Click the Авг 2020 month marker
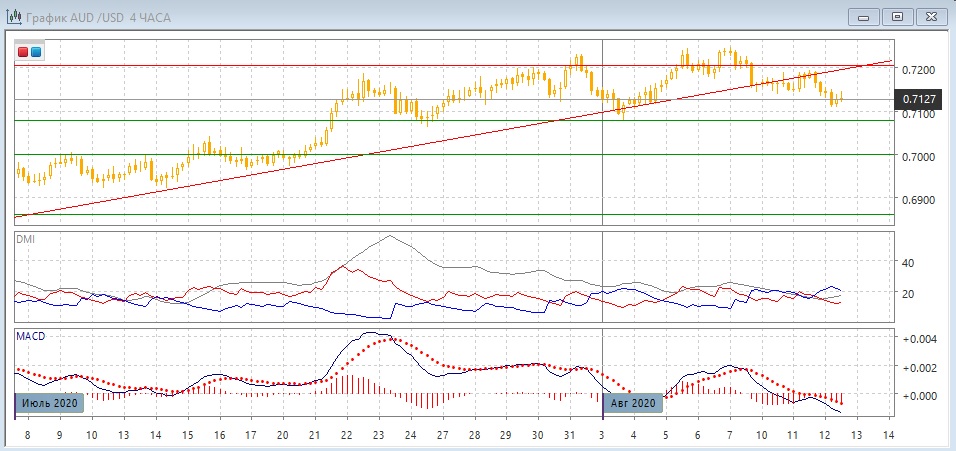This screenshot has width=956, height=451. click(x=633, y=403)
